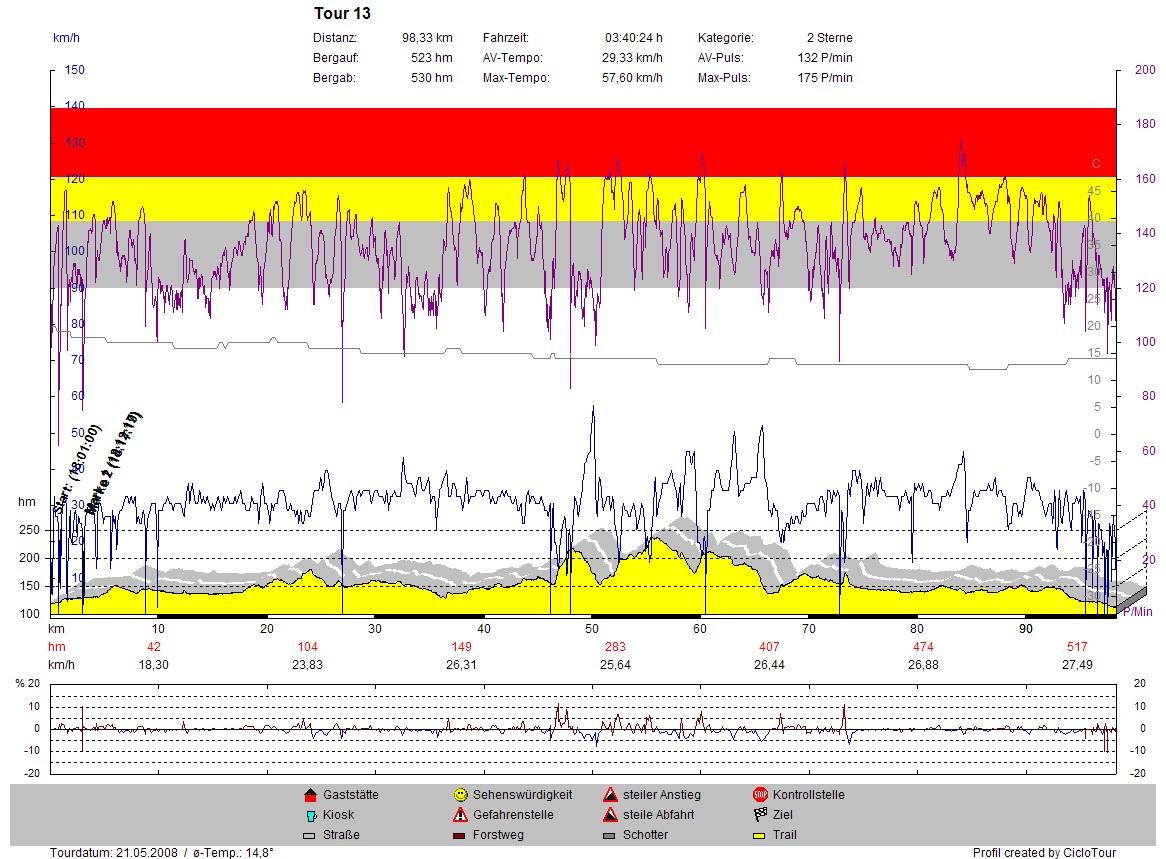This screenshot has height=859, width=1166.
Task: Click the Schotter gray swatch in legend
Action: [609, 835]
